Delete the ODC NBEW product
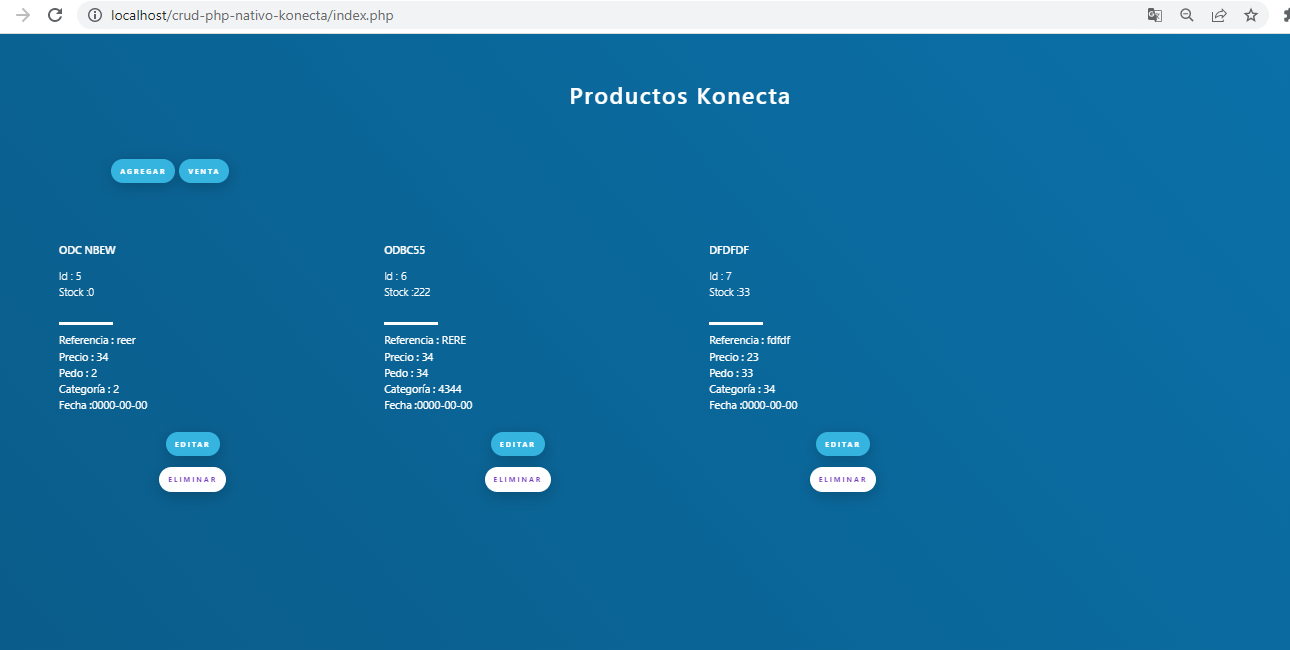The width and height of the screenshot is (1290, 650). (192, 479)
